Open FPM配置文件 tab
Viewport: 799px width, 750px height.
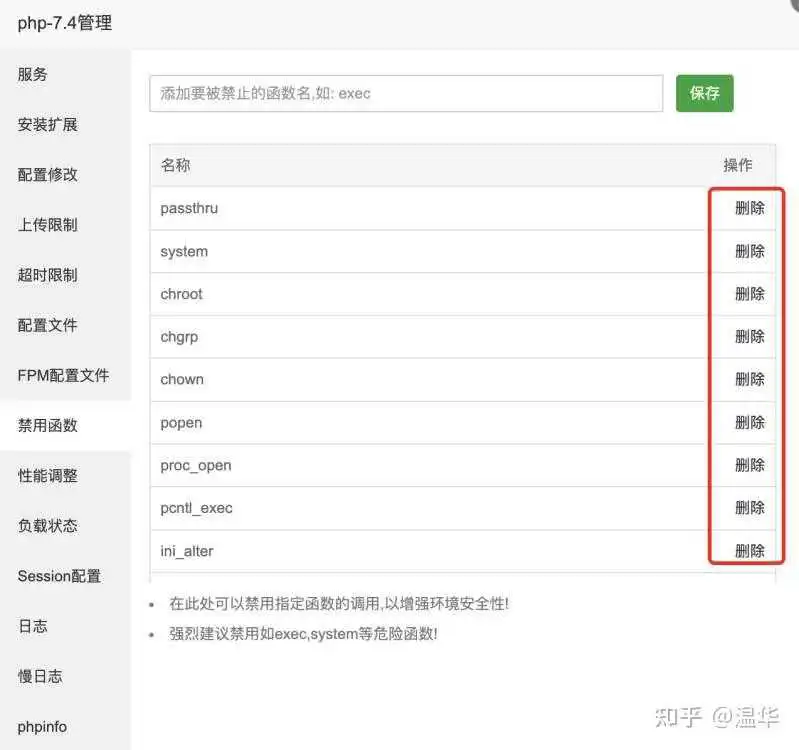[63, 376]
